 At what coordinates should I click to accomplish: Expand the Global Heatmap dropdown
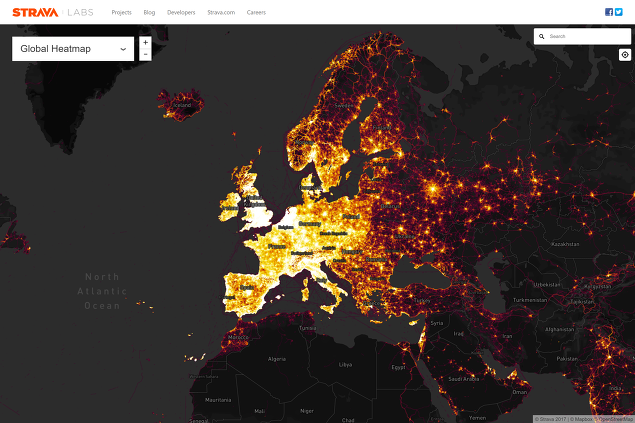73,49
